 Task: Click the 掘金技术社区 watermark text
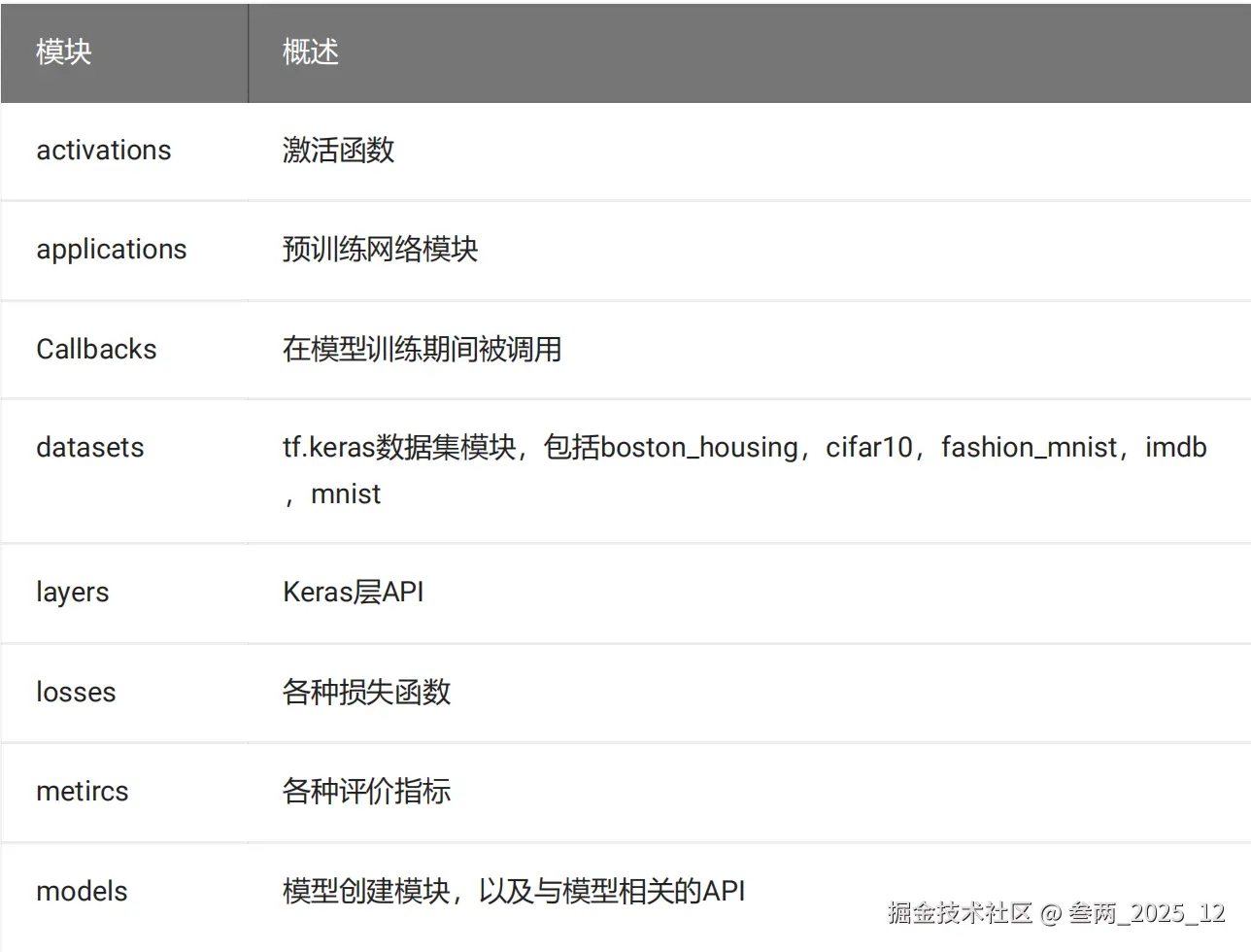pos(959,913)
